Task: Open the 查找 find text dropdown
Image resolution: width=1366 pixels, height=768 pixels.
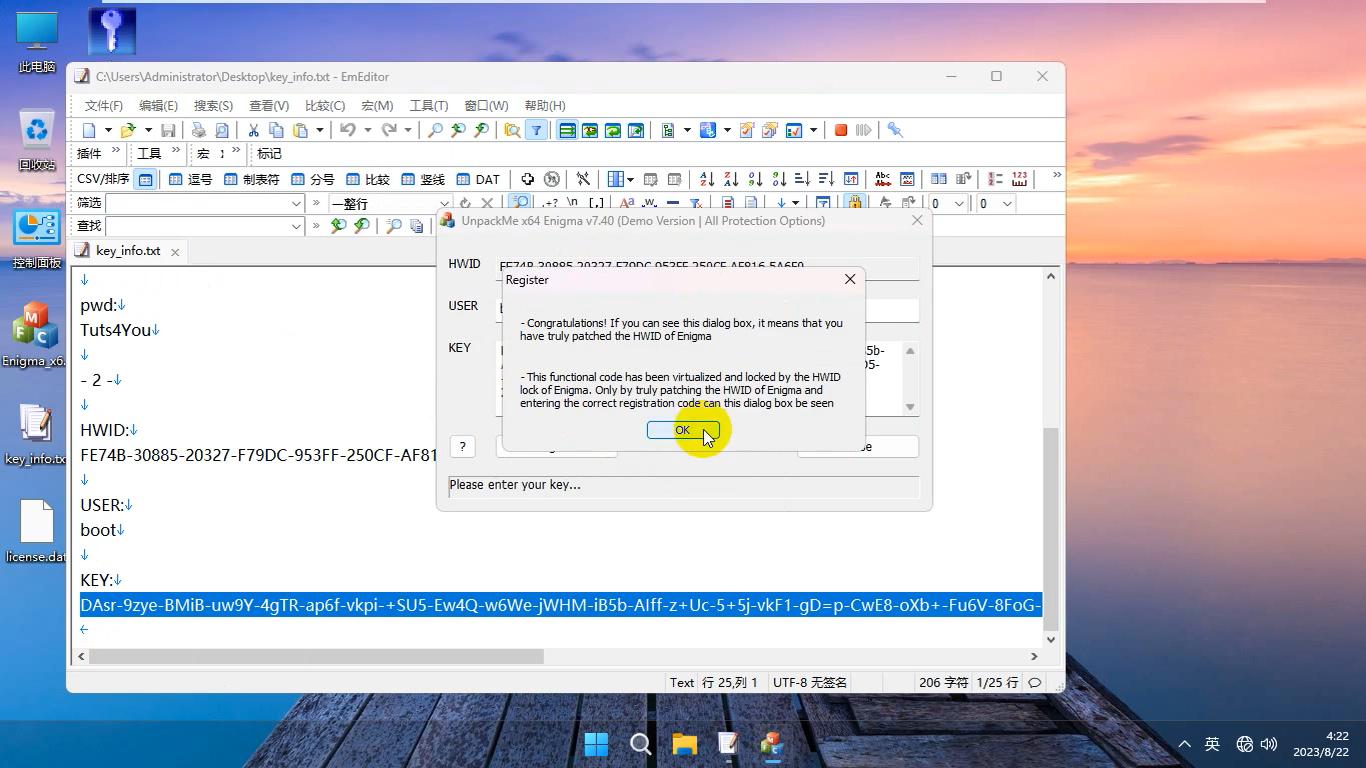Action: (x=296, y=227)
